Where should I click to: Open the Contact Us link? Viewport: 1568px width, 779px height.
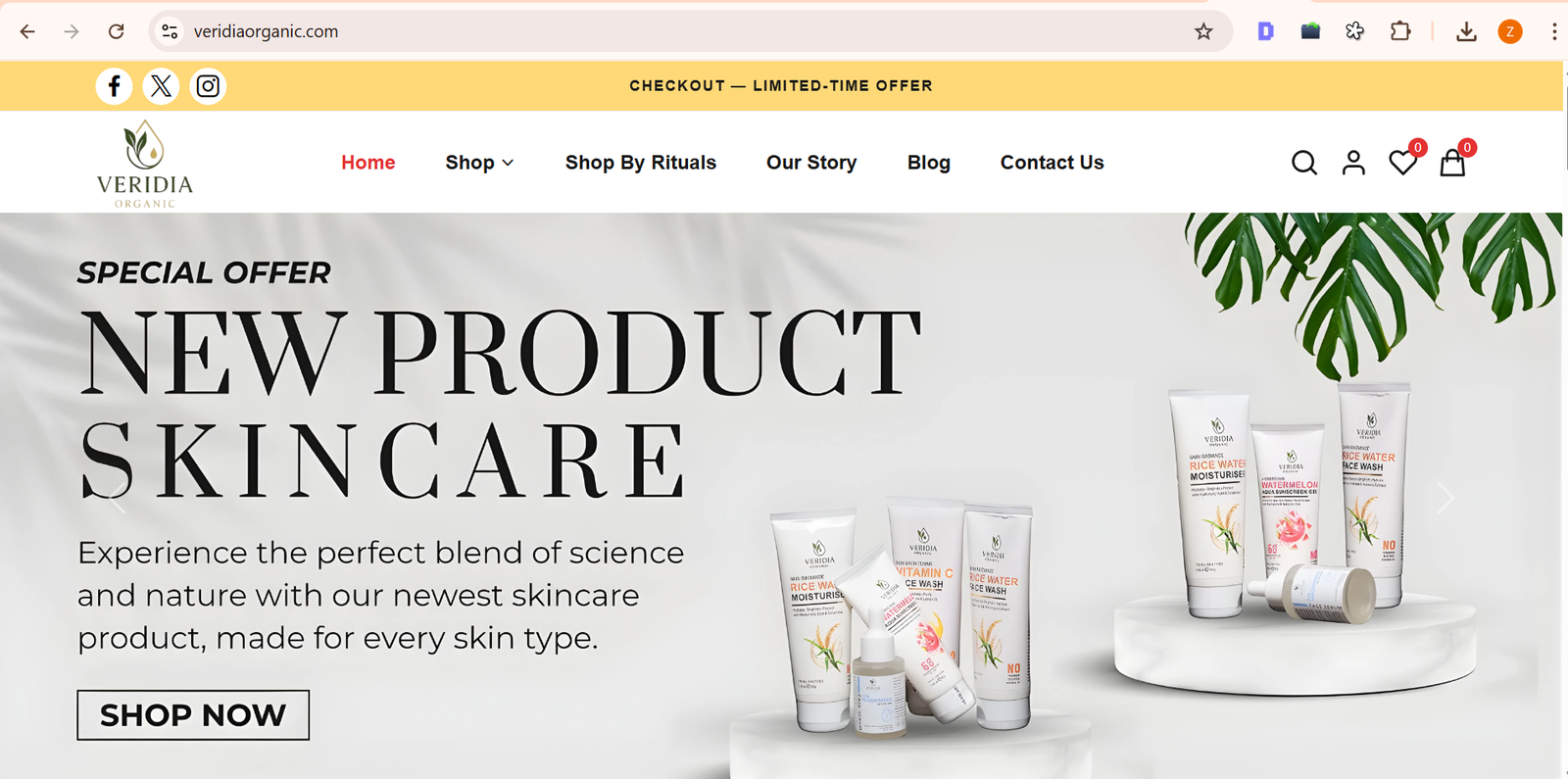tap(1052, 163)
